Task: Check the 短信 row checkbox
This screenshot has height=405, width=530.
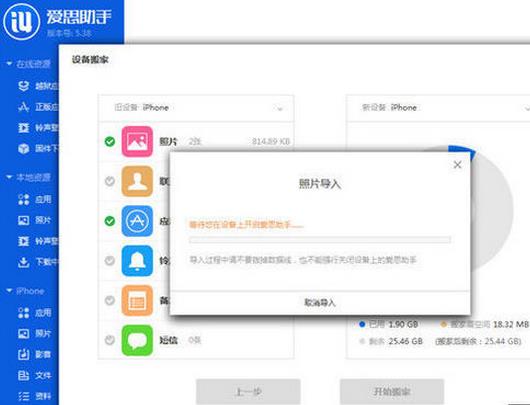Action: coord(110,340)
